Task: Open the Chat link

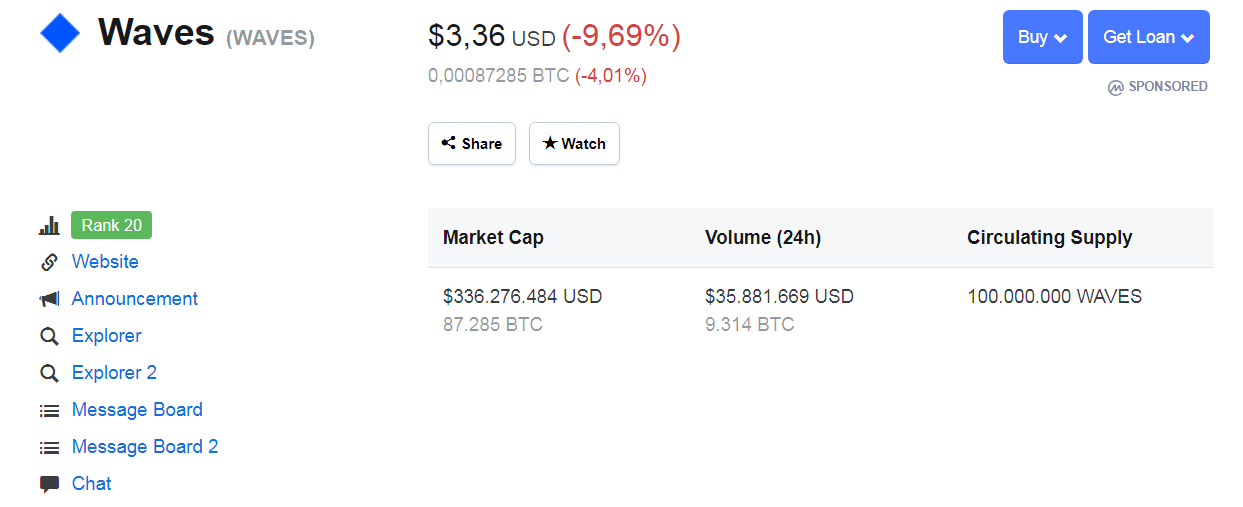Action: [92, 484]
